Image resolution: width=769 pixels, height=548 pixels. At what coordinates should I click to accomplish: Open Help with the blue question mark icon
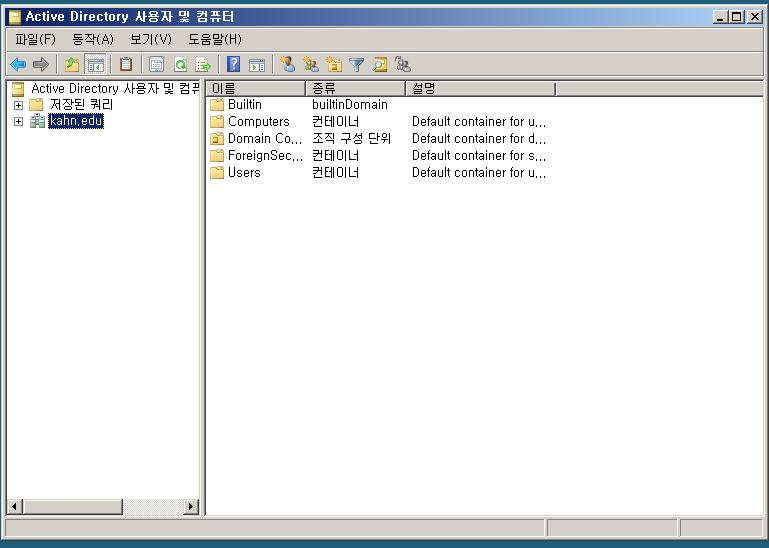pos(233,64)
